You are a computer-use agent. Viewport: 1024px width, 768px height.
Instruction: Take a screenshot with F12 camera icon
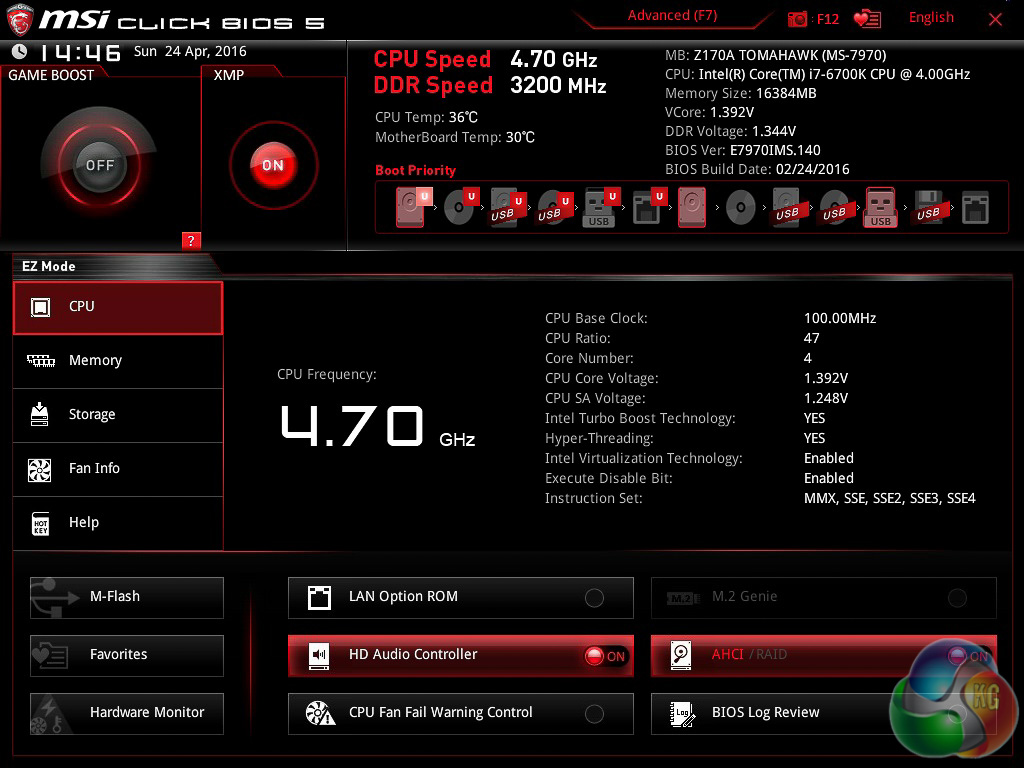[x=797, y=19]
